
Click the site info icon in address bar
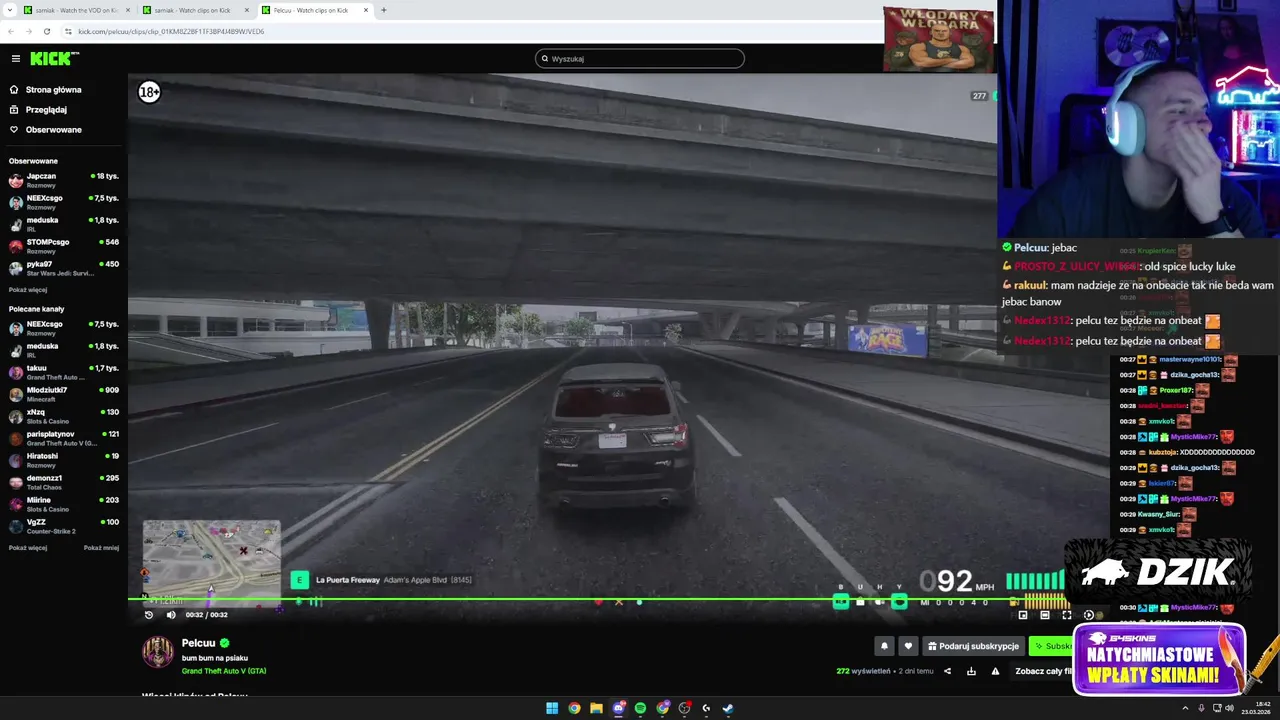(x=68, y=31)
